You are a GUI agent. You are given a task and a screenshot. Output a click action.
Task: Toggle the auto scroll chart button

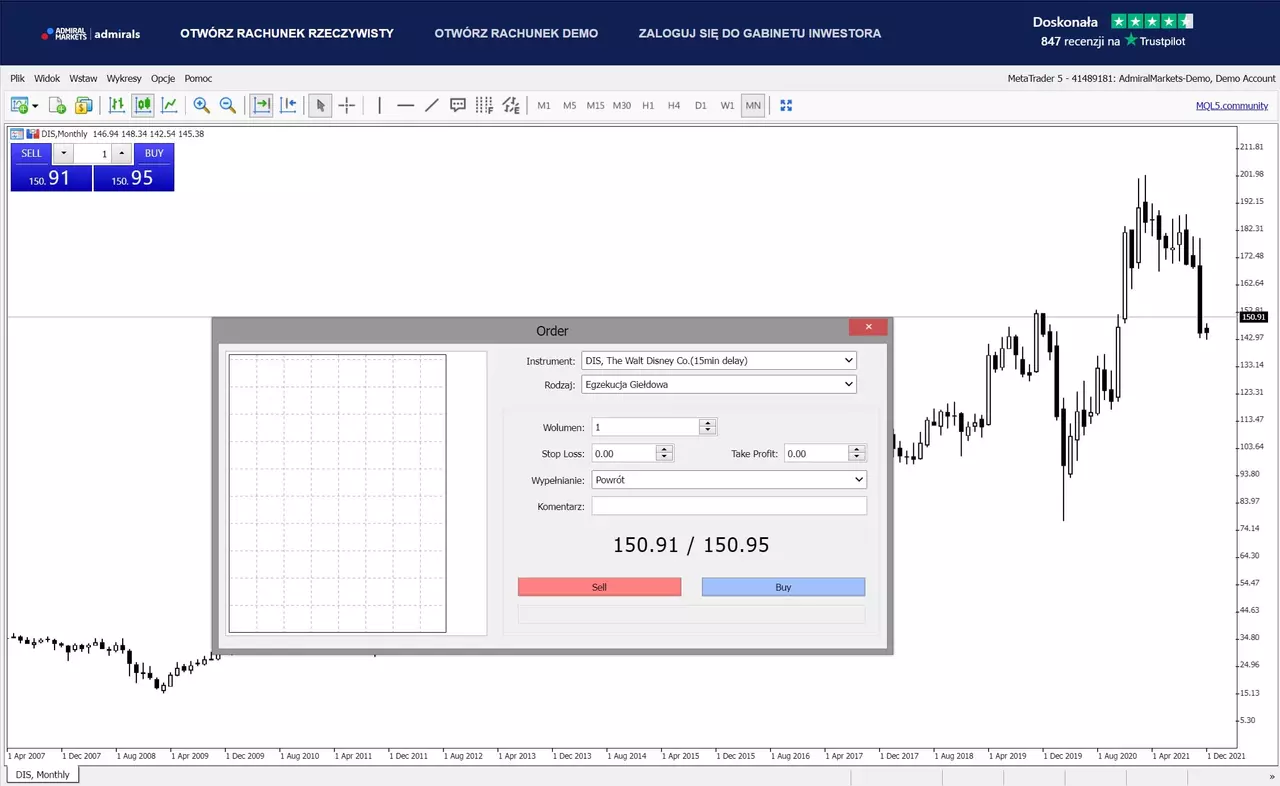tap(262, 105)
